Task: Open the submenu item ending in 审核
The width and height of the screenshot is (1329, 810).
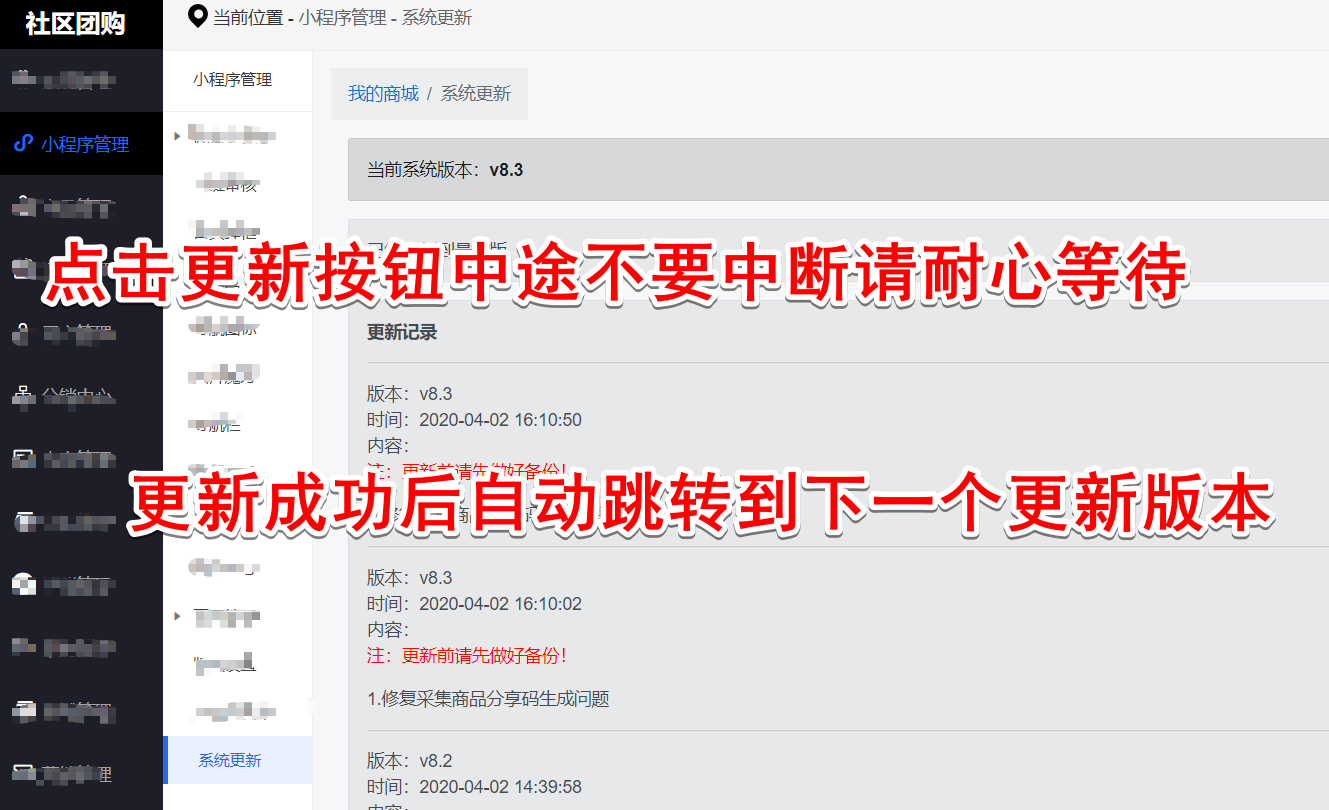Action: tap(232, 184)
